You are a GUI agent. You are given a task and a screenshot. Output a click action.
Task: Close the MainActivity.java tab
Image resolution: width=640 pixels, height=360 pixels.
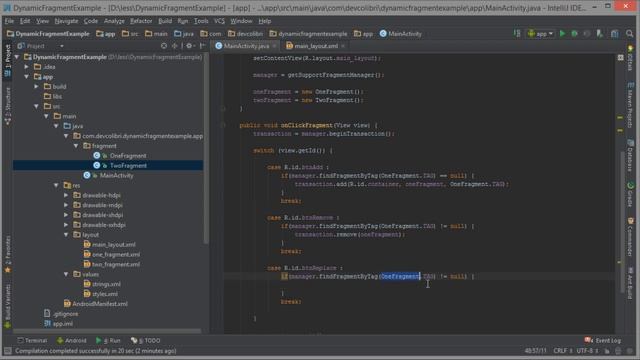tap(274, 46)
